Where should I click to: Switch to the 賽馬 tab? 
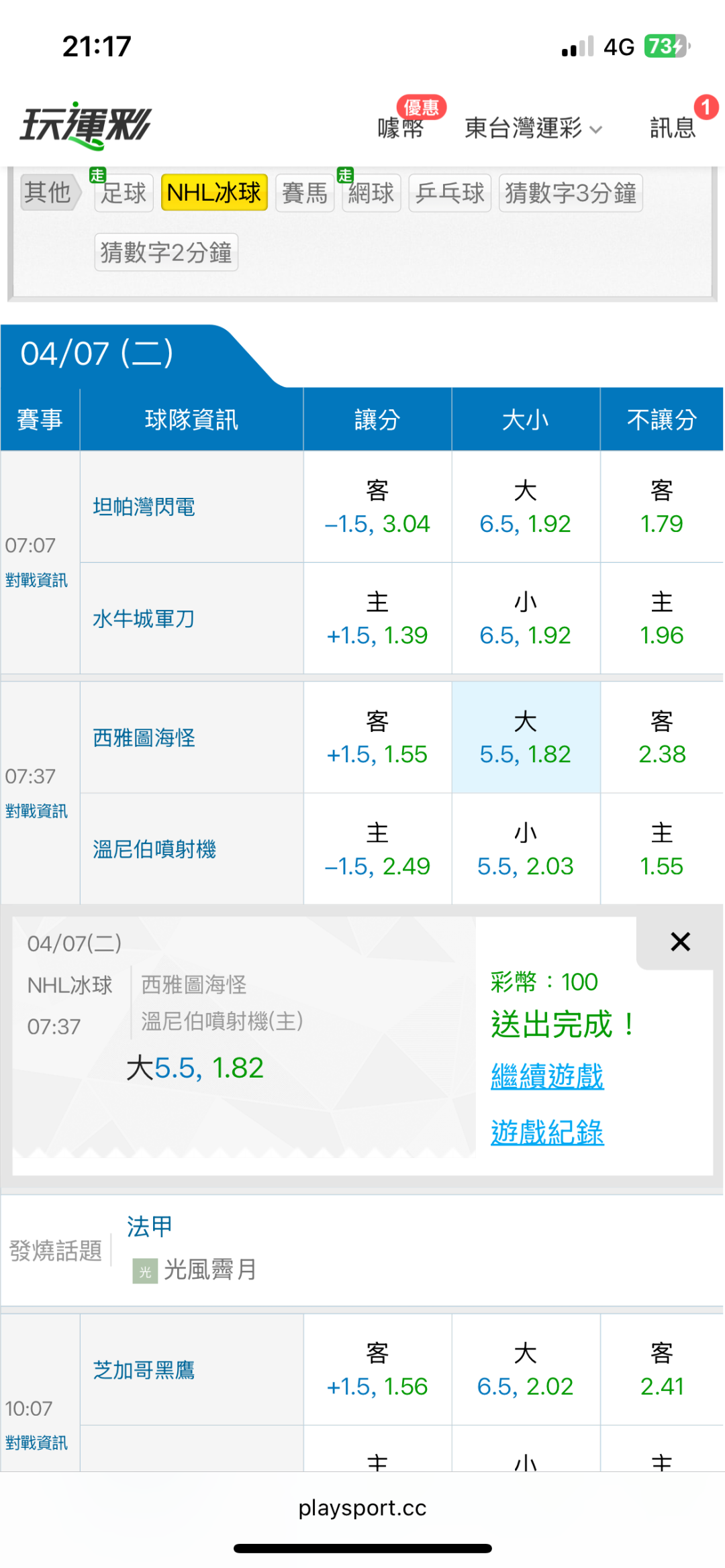tap(305, 193)
